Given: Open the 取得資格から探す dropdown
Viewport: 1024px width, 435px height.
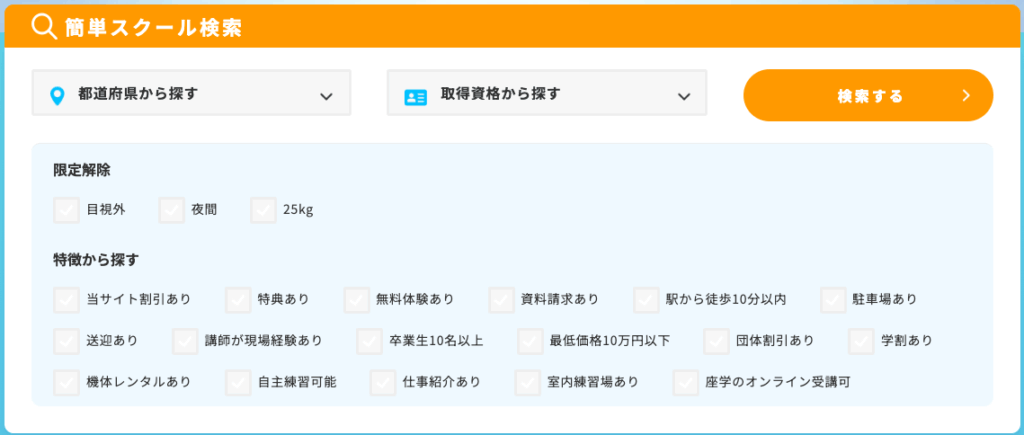Looking at the screenshot, I should 546,94.
